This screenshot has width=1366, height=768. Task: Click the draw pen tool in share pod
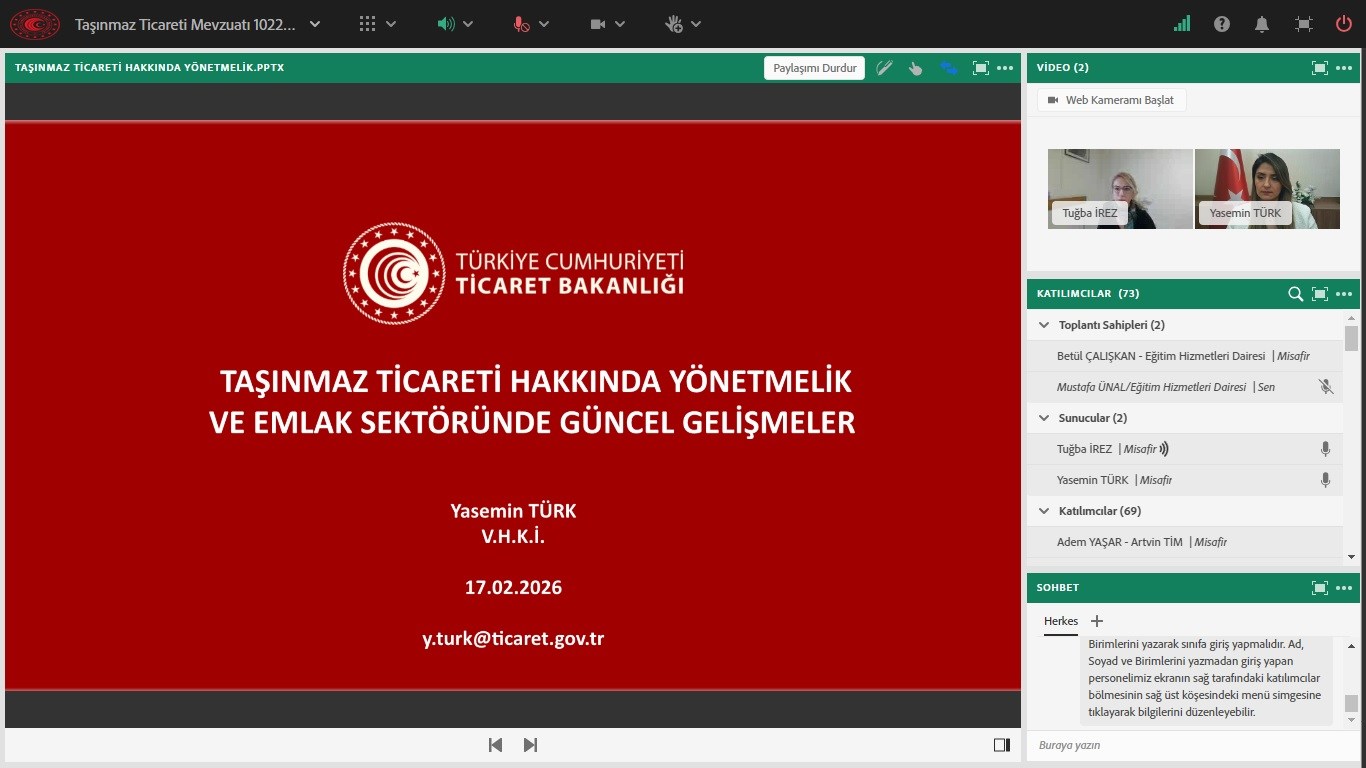884,68
